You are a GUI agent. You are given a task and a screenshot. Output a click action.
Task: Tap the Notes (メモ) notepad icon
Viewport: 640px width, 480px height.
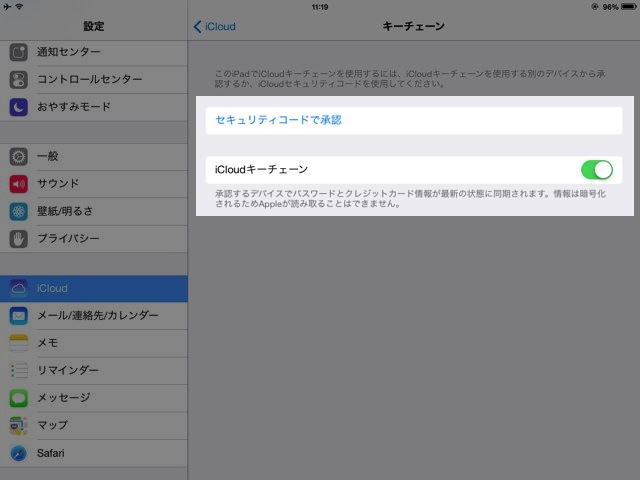[x=18, y=343]
